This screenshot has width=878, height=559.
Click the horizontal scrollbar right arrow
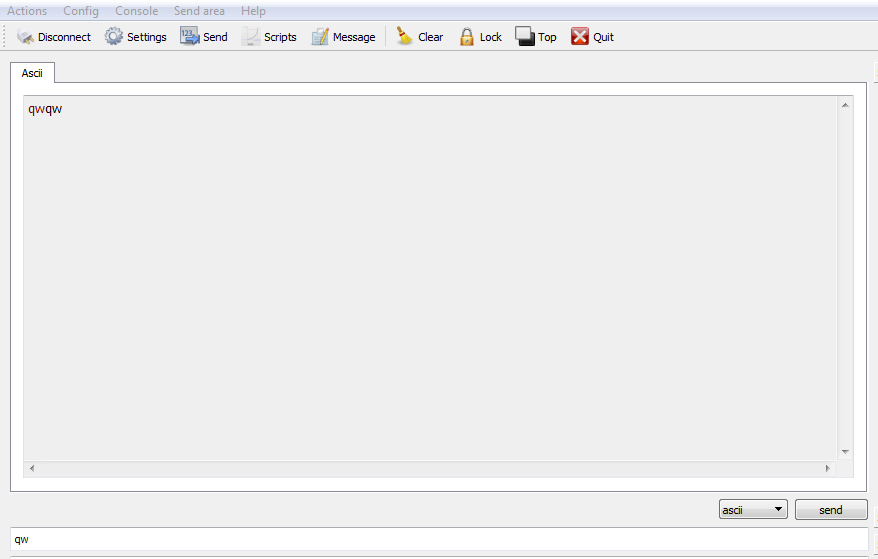pyautogui.click(x=828, y=468)
